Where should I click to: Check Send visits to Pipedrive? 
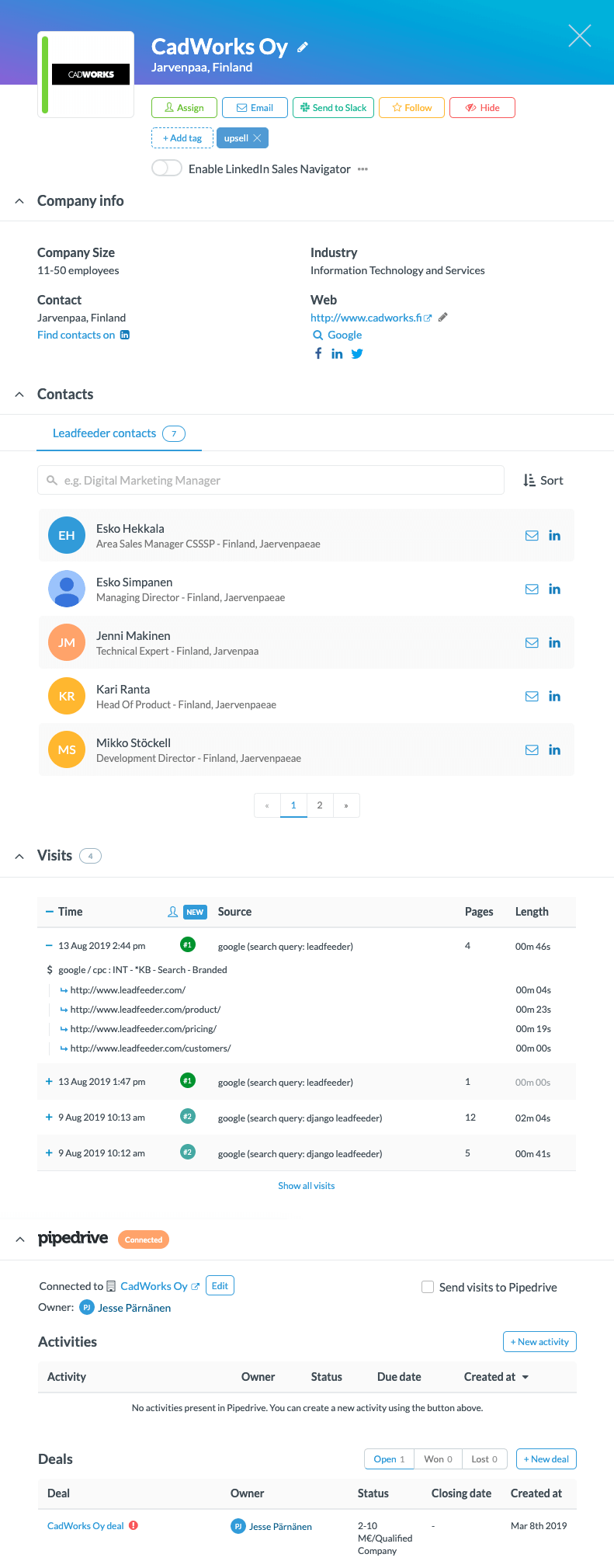pyautogui.click(x=428, y=1287)
